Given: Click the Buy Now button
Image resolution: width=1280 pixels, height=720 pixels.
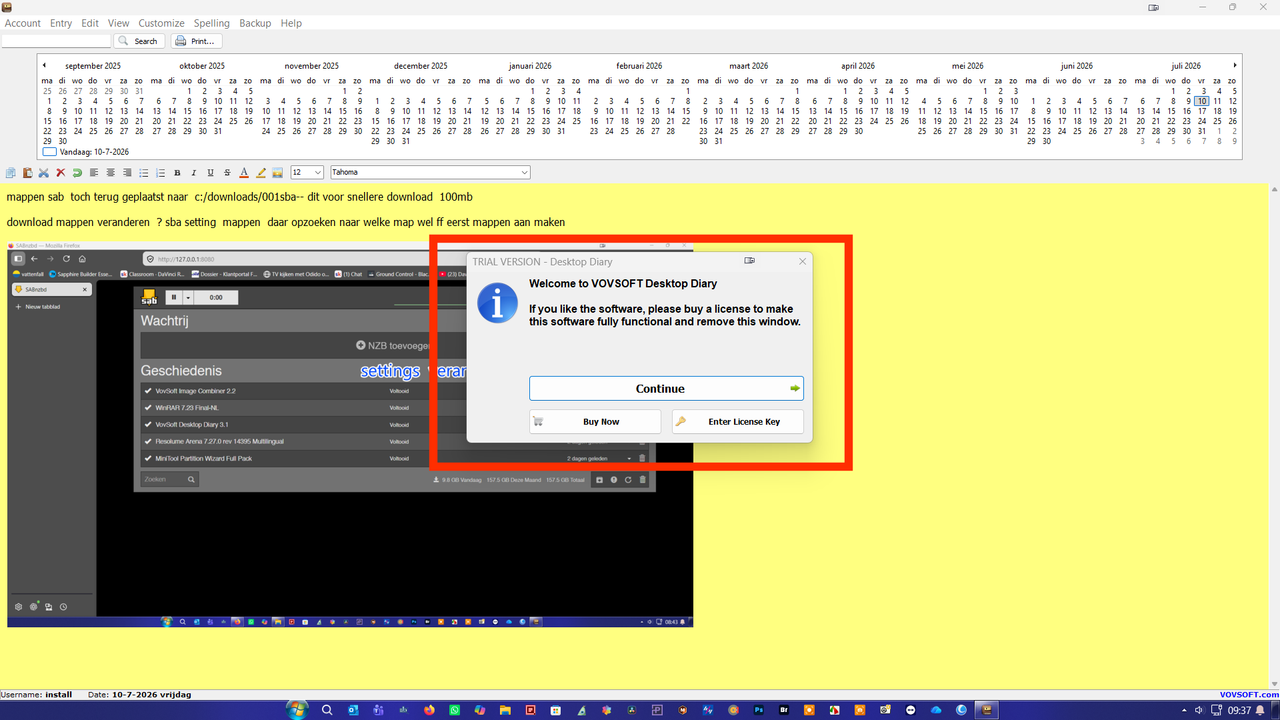Looking at the screenshot, I should click(595, 422).
